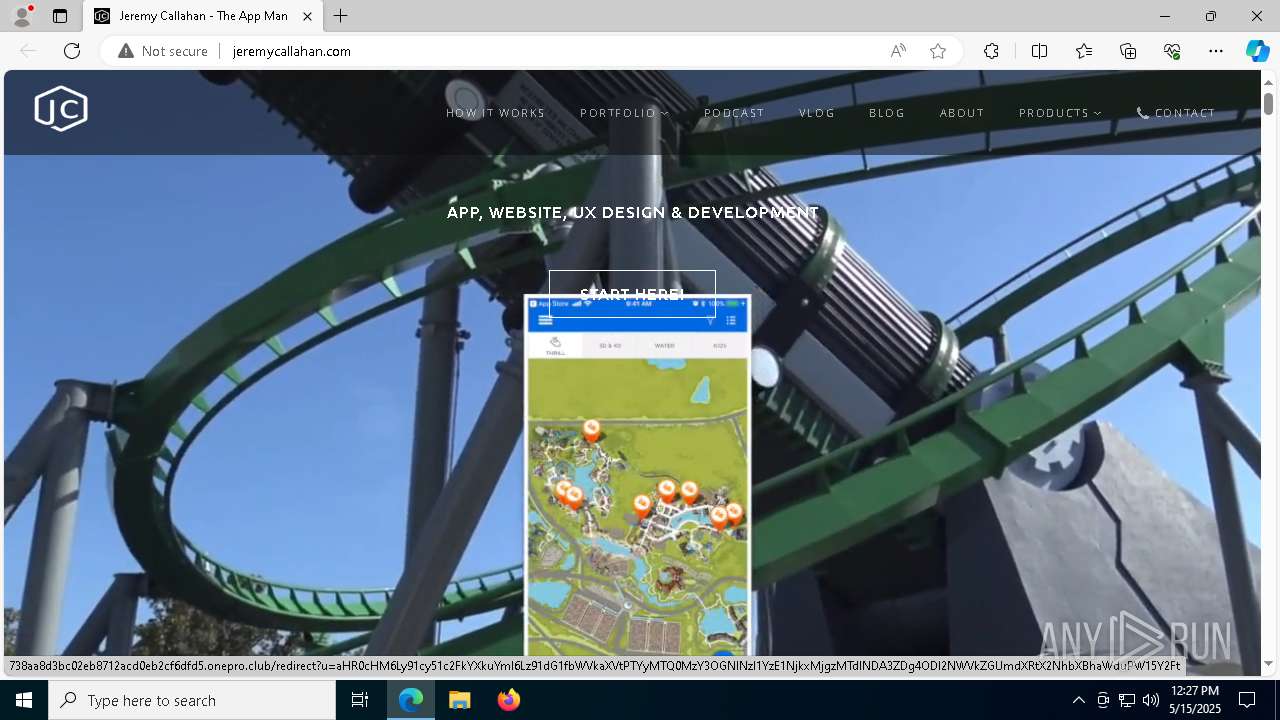Go back to previous page
The image size is (1280, 720).
point(28,51)
